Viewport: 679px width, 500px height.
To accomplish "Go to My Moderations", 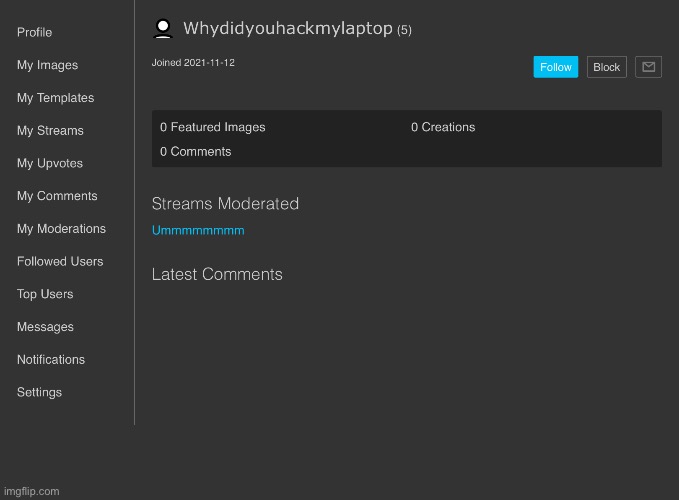I will [x=61, y=229].
